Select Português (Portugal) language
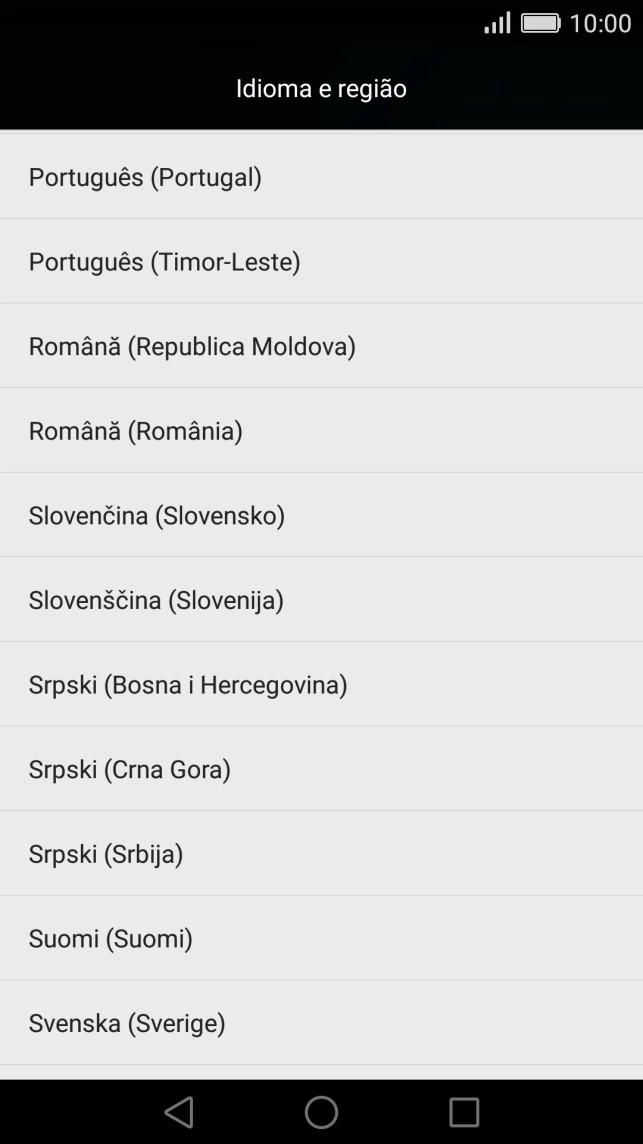The height and width of the screenshot is (1144, 643). coord(145,177)
